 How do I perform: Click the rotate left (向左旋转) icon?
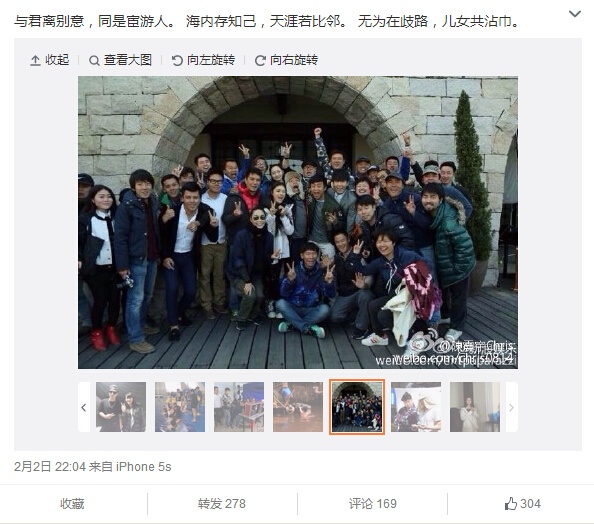pos(177,61)
